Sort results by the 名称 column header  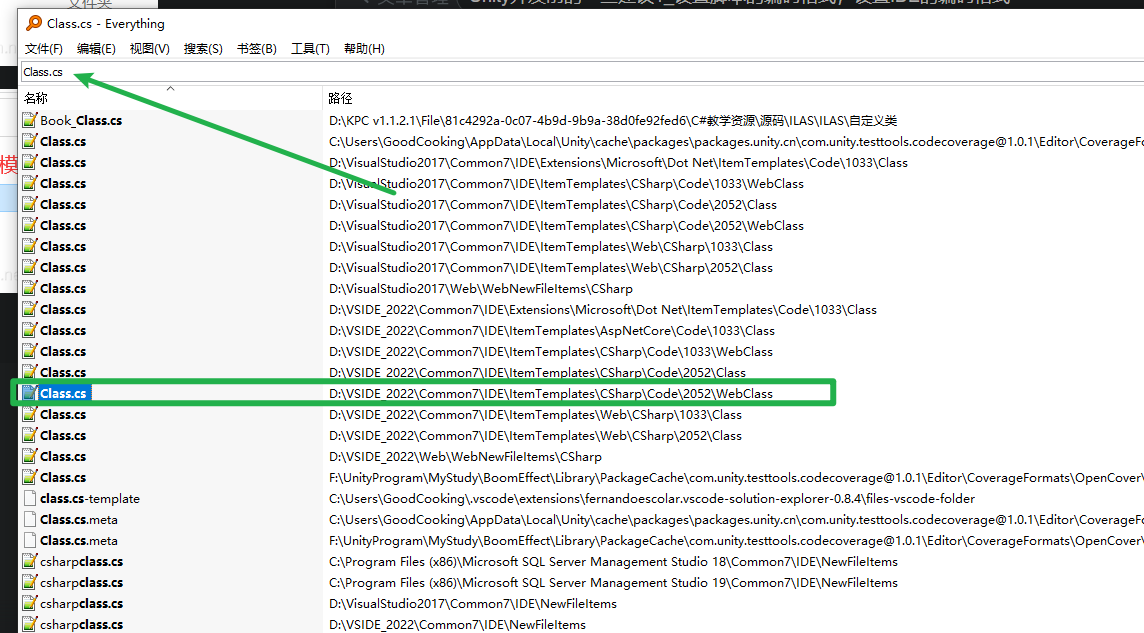(x=171, y=98)
